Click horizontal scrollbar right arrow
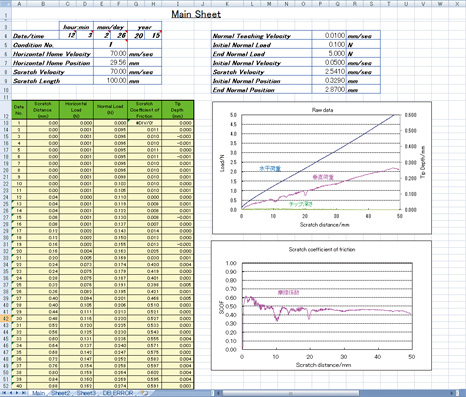Image resolution: width=466 pixels, height=397 pixels. 452,393
